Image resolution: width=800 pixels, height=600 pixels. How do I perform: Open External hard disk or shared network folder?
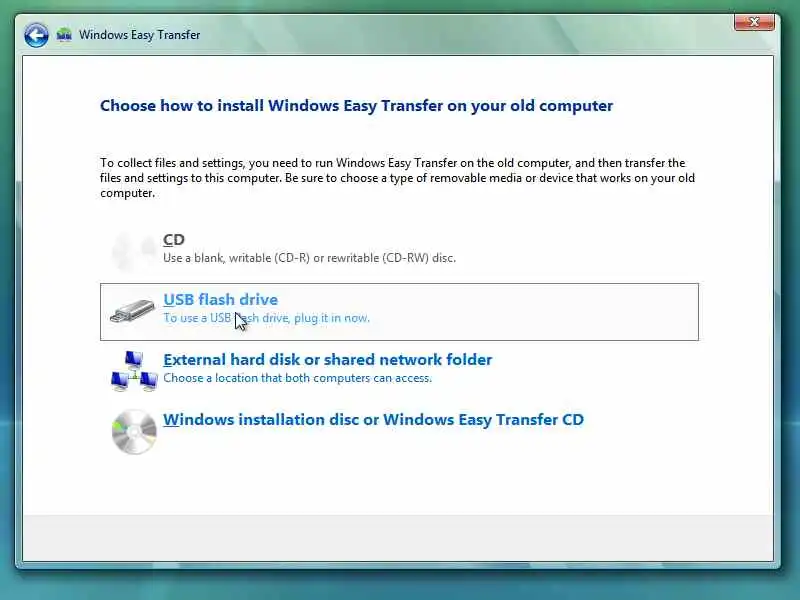[328, 360]
